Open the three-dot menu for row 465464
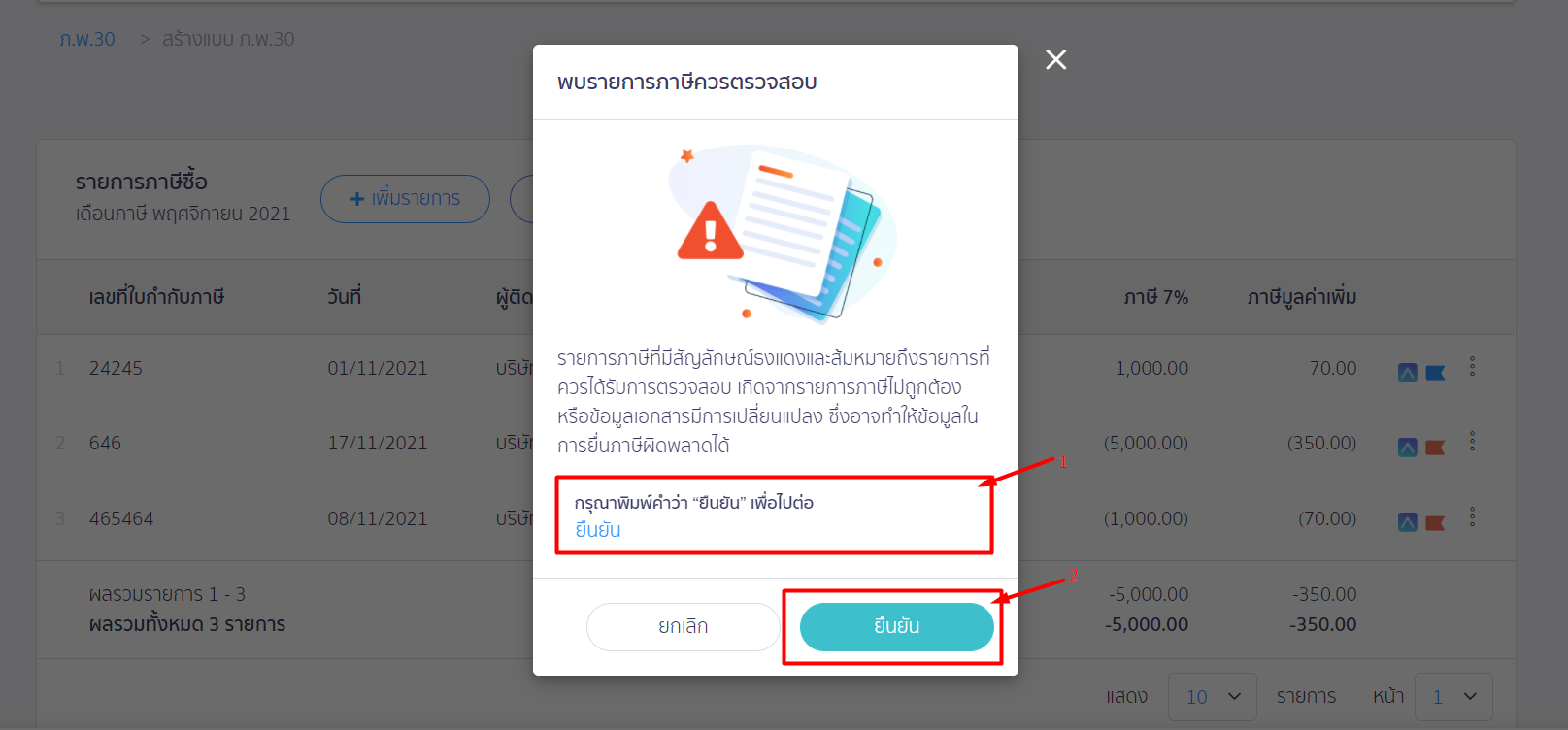This screenshot has height=730, width=1568. point(1472,516)
